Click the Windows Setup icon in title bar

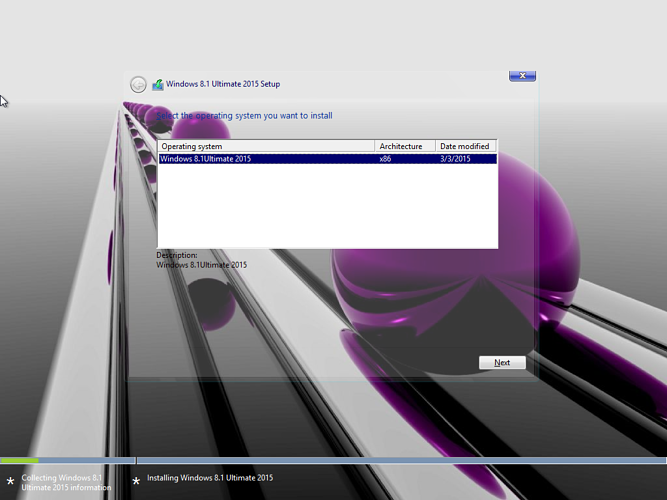[x=157, y=84]
